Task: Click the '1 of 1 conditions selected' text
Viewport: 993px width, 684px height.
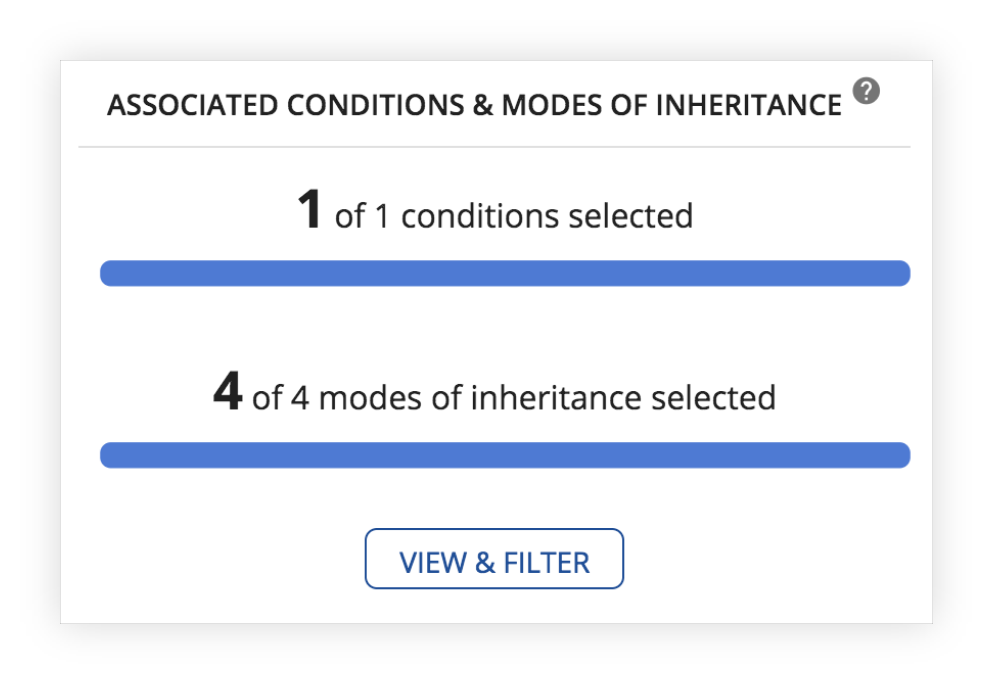Action: pyautogui.click(x=495, y=211)
